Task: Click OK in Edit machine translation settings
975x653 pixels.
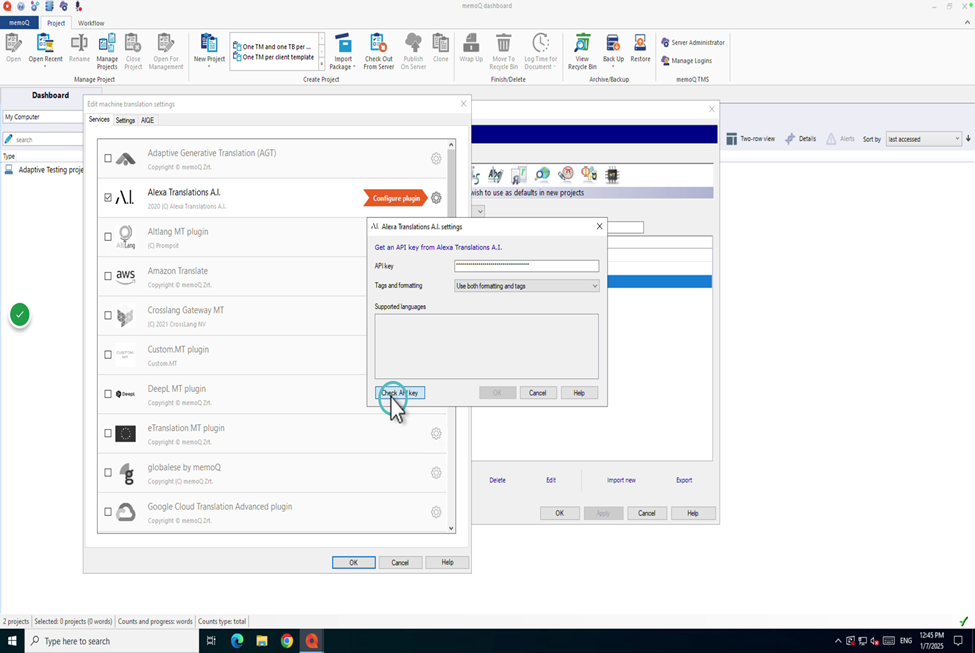Action: tap(353, 562)
